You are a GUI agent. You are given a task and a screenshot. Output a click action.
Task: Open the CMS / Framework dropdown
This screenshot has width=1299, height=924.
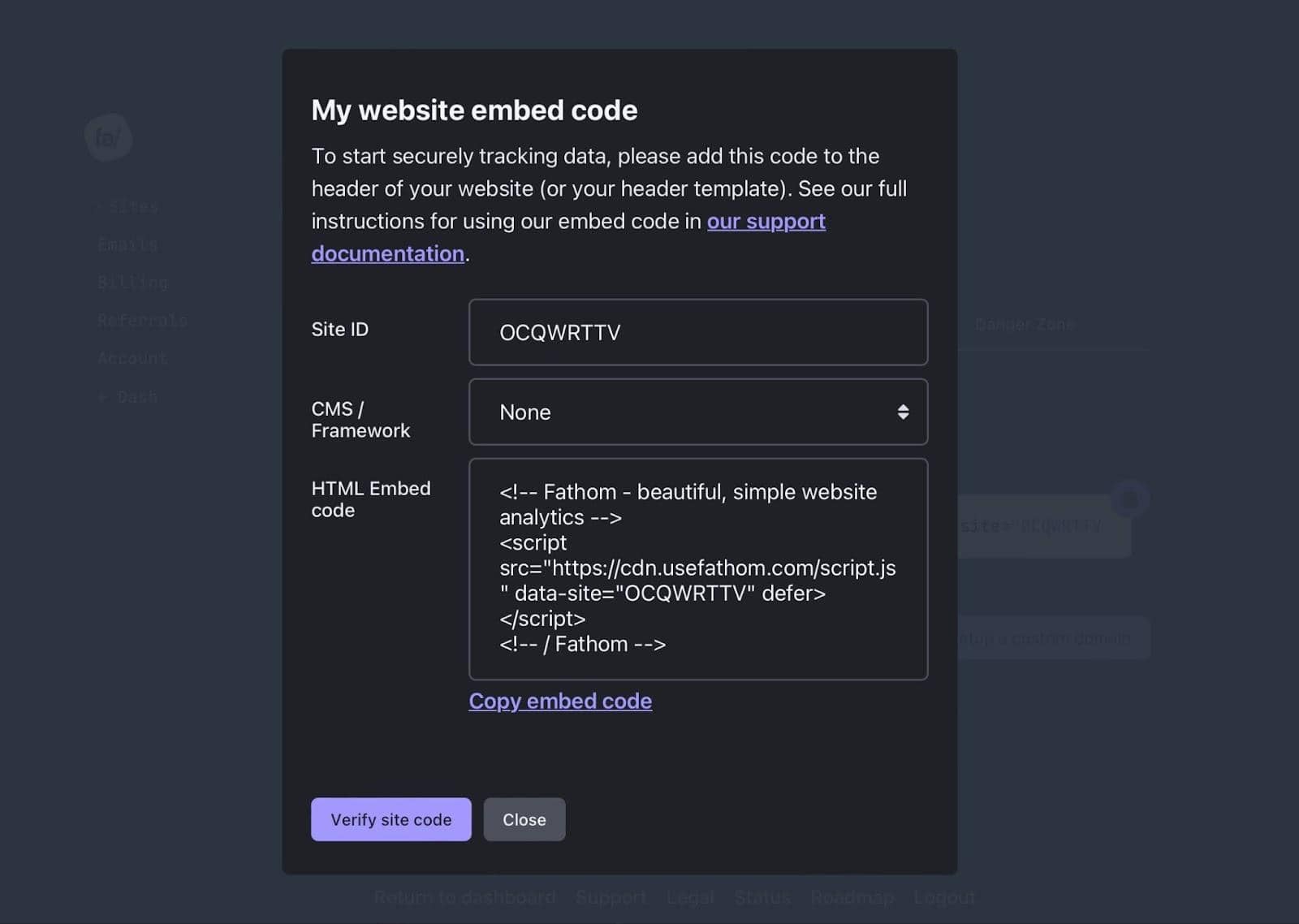pos(697,412)
